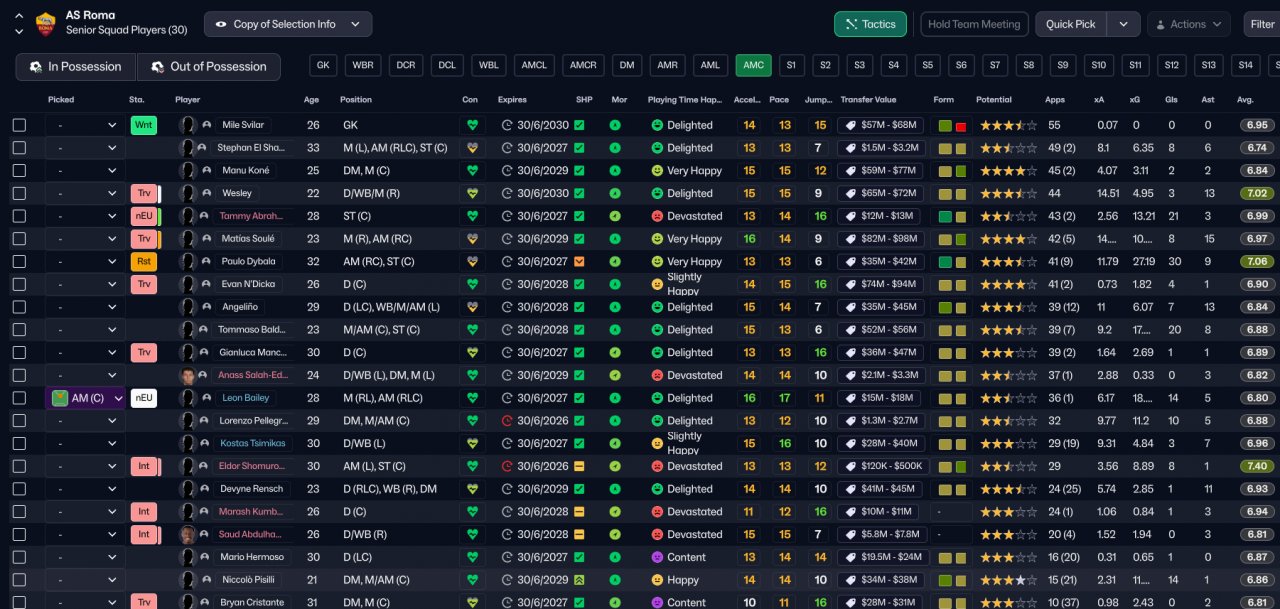The image size is (1280, 609).
Task: Open the Picked dropdown for Mile Svilar
Action: (x=85, y=125)
